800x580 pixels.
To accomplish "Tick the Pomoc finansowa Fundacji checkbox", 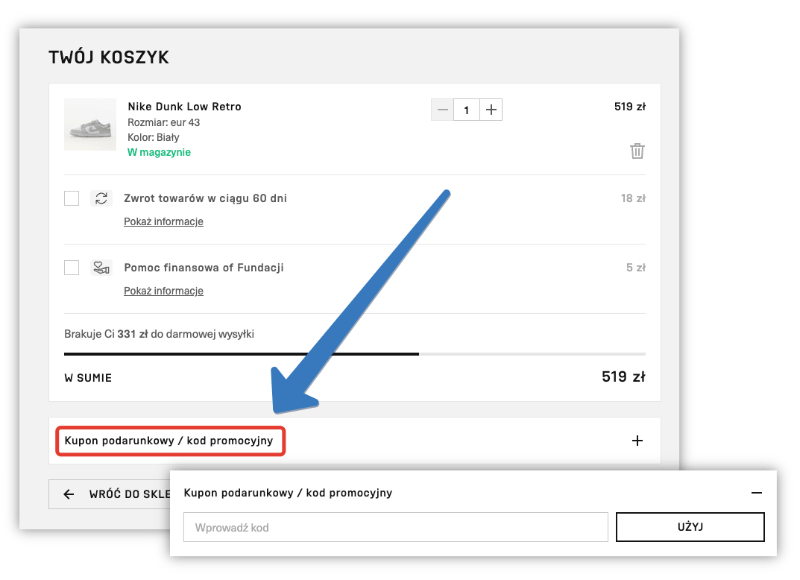I will (x=72, y=268).
